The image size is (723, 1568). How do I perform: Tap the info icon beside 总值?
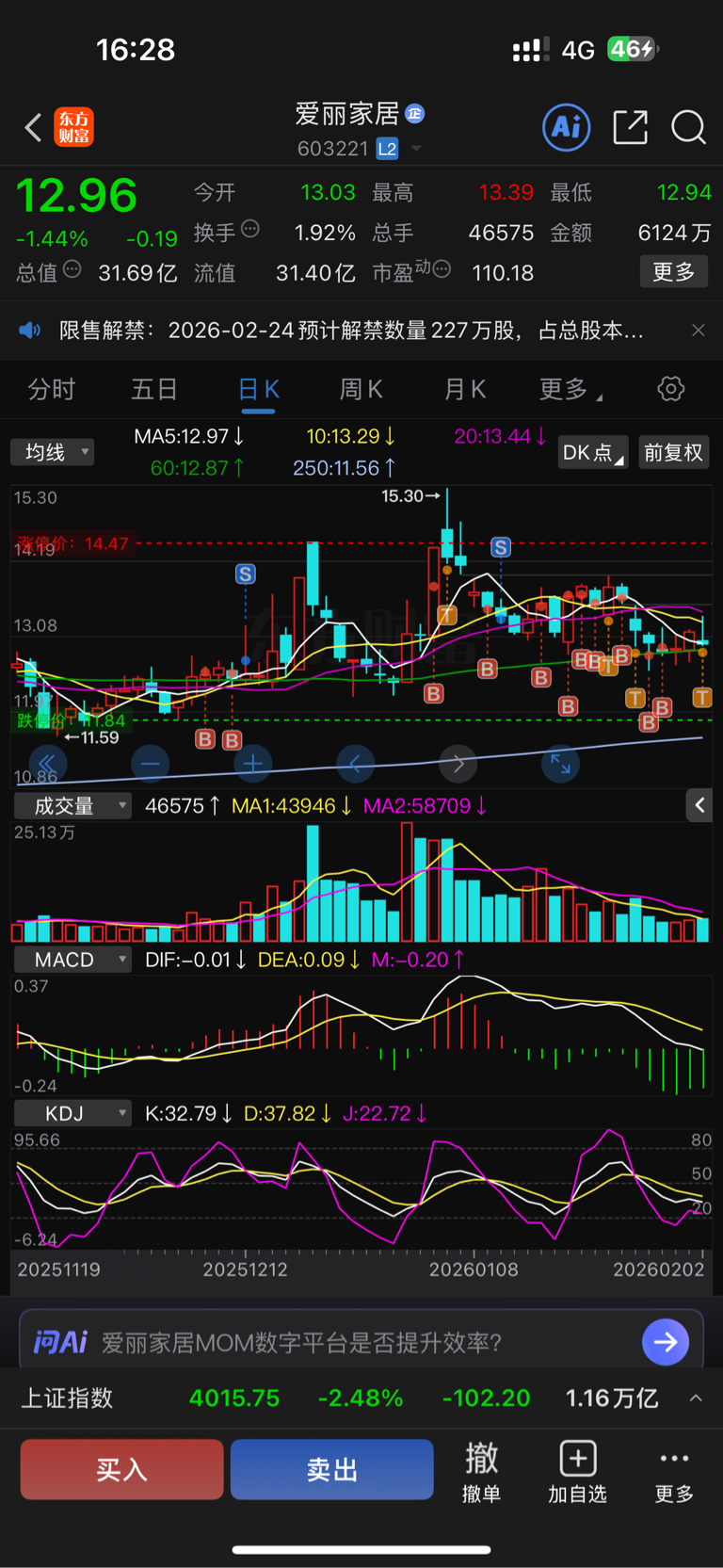72,269
